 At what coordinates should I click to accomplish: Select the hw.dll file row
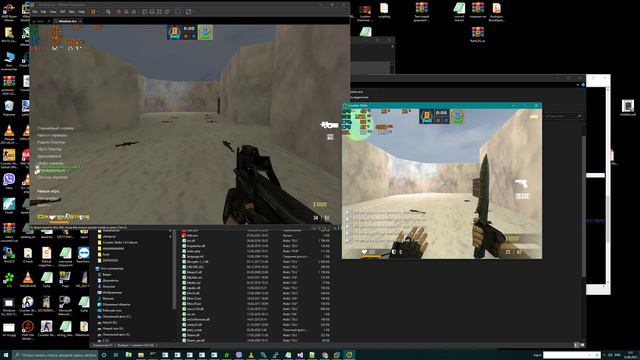[x=257, y=241]
